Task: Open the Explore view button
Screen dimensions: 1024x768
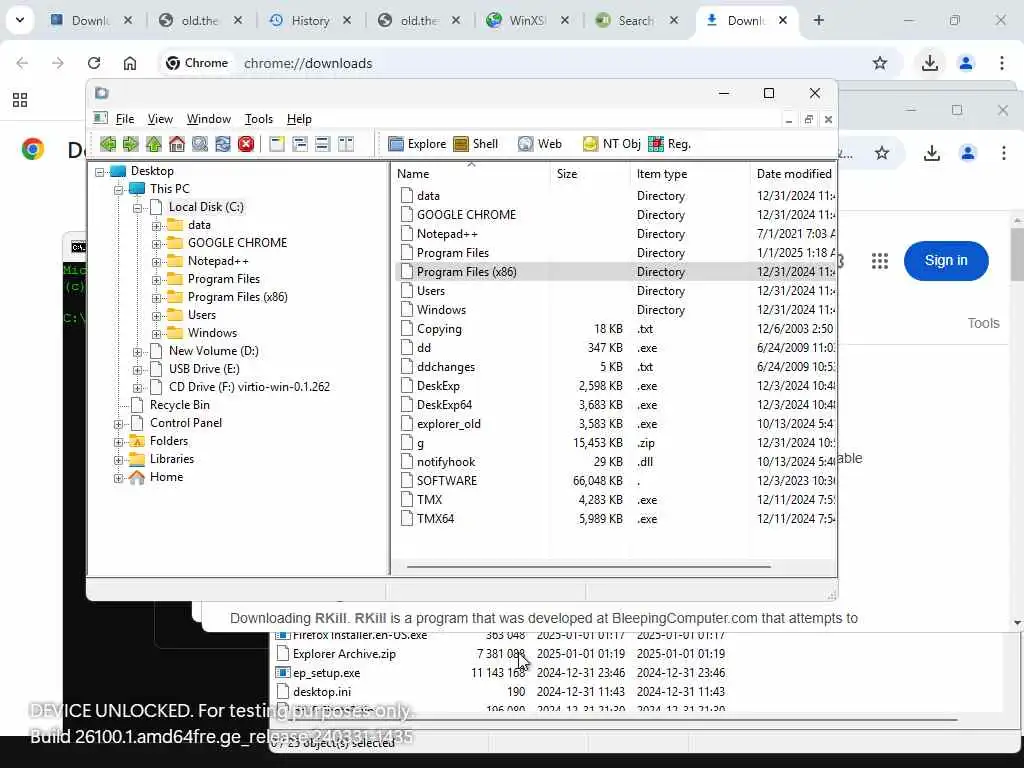Action: [417, 144]
